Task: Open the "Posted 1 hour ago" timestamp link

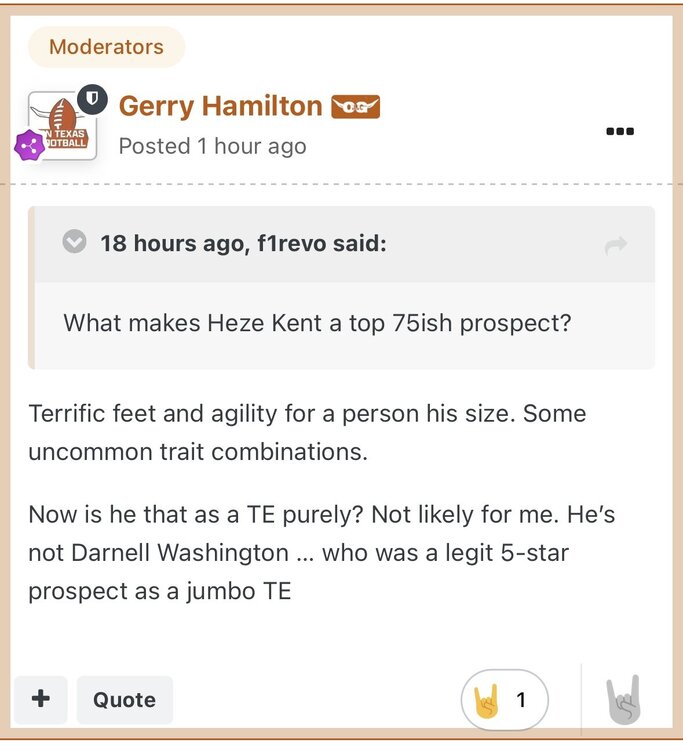Action: [x=212, y=146]
